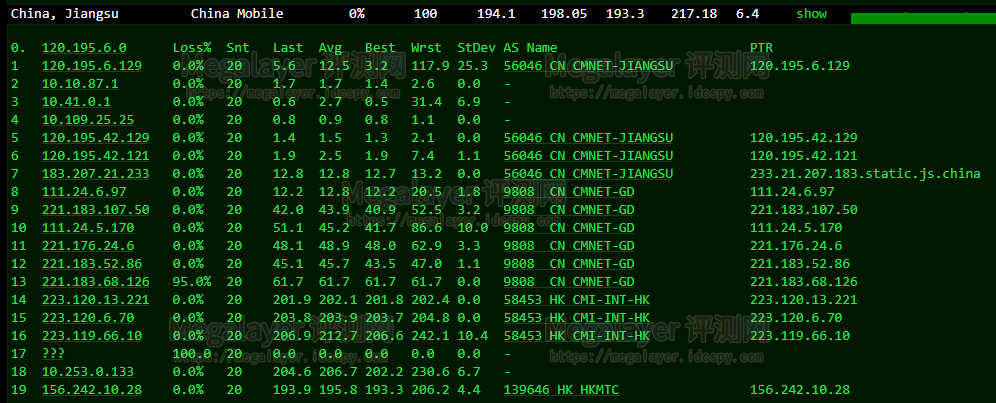Select the 198.05 average value in summary row

tap(564, 13)
